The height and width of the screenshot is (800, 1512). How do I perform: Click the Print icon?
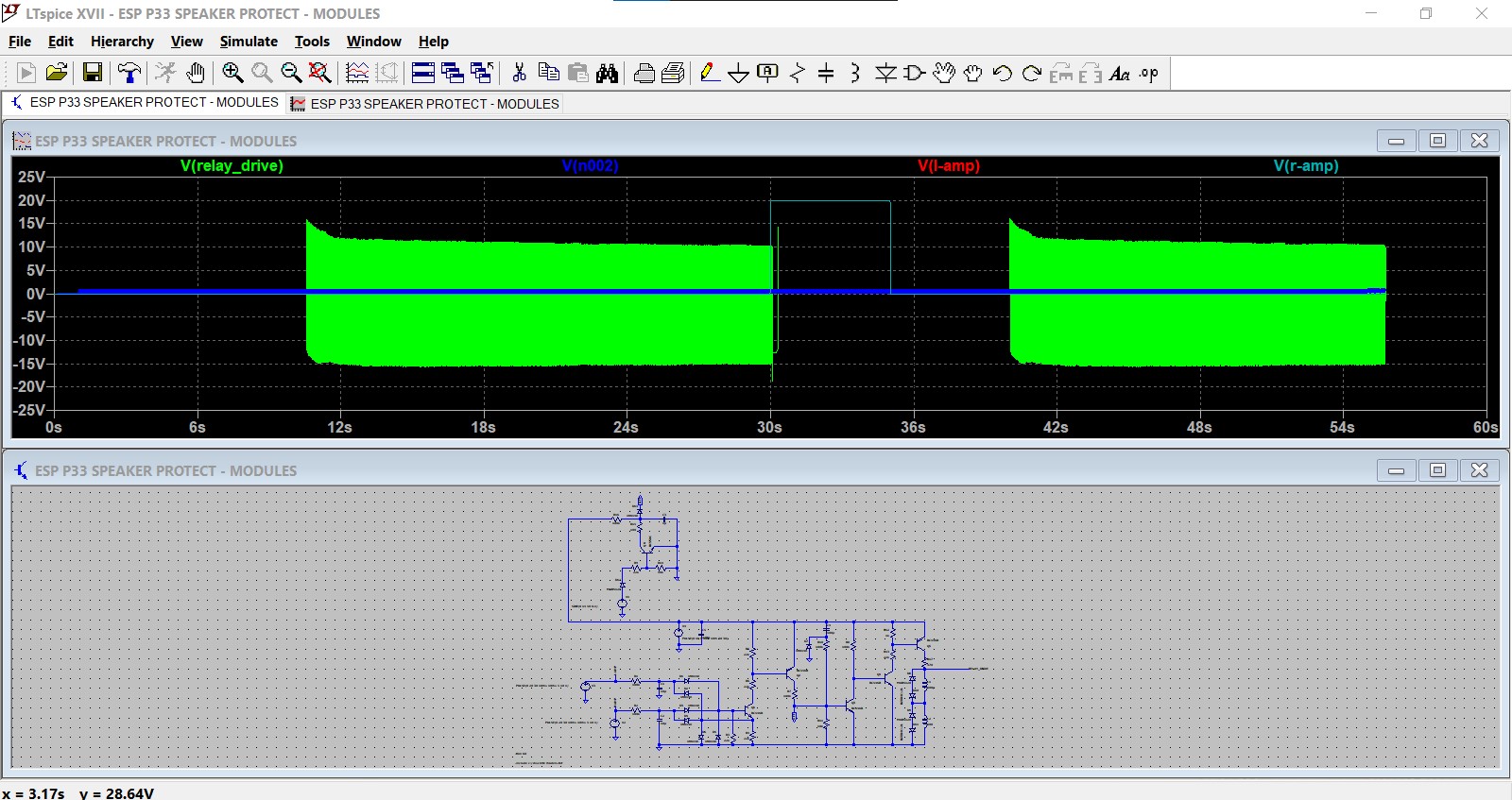point(644,73)
